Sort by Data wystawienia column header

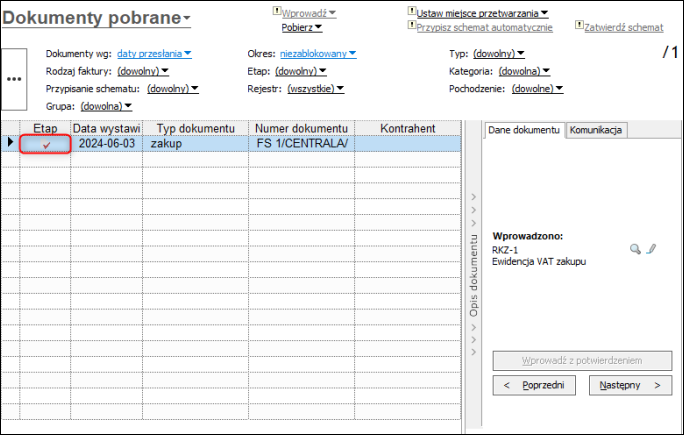pos(106,128)
